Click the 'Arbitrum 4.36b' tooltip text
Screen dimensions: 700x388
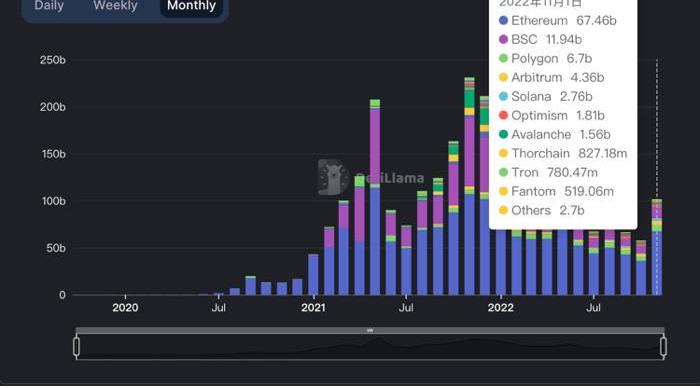pyautogui.click(x=558, y=77)
